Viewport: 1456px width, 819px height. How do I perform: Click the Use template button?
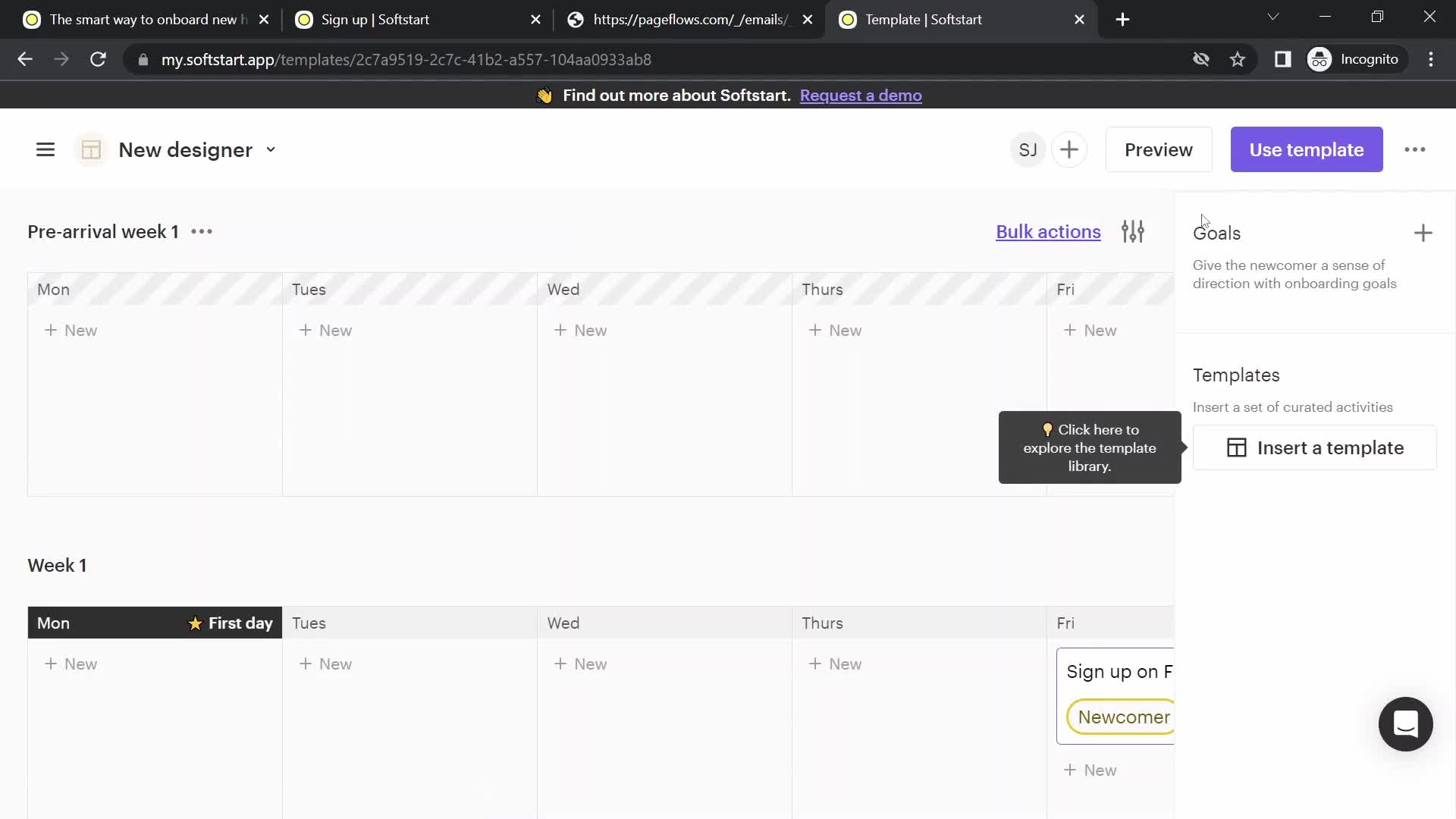tap(1306, 149)
